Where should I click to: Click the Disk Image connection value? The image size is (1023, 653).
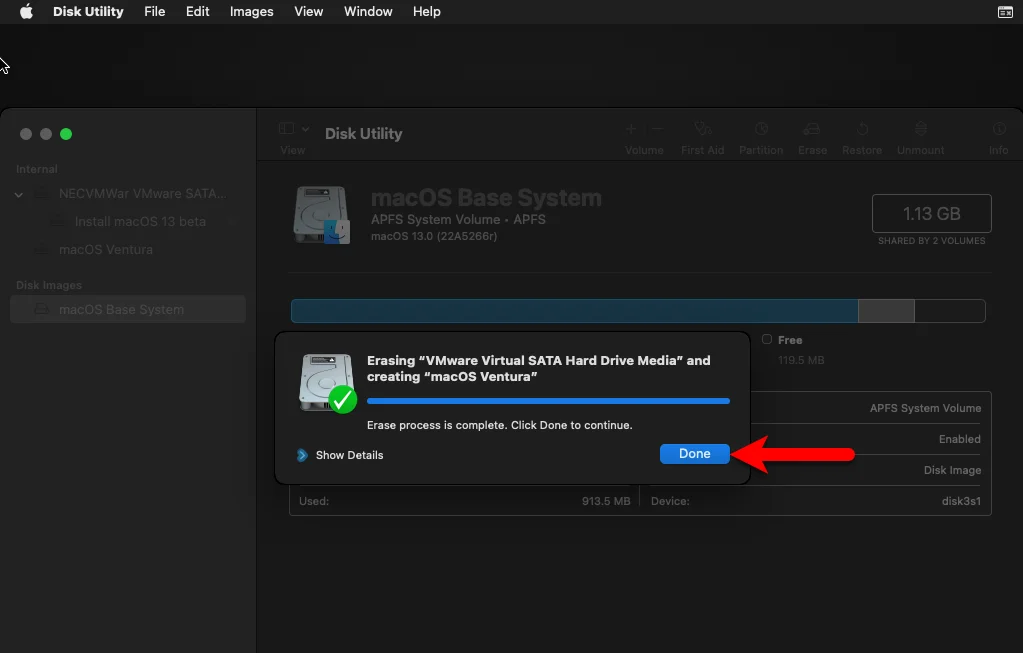tap(952, 470)
